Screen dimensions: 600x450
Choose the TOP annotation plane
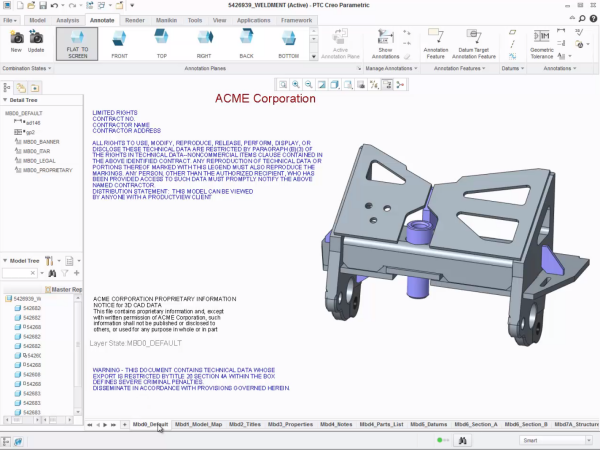click(x=161, y=44)
